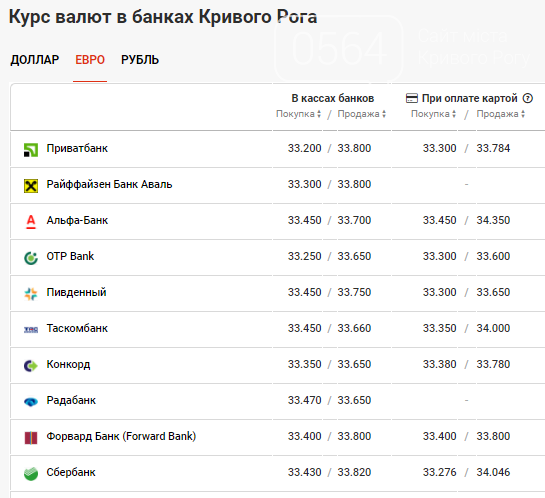Open the Радабанк link
Screen dimensions: 545x498
click(x=71, y=400)
